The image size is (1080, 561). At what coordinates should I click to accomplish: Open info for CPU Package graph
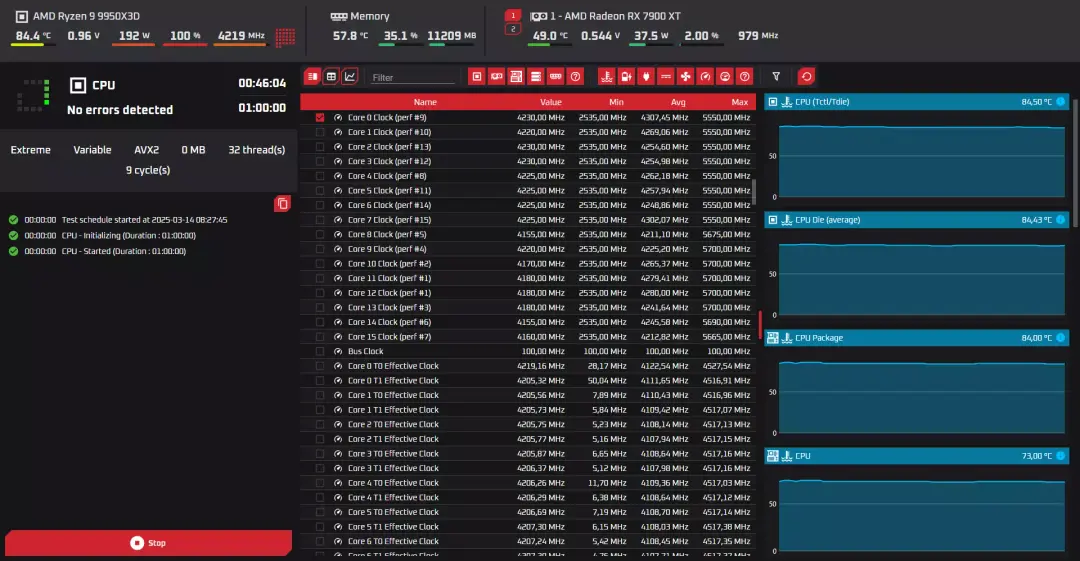[x=1061, y=338]
